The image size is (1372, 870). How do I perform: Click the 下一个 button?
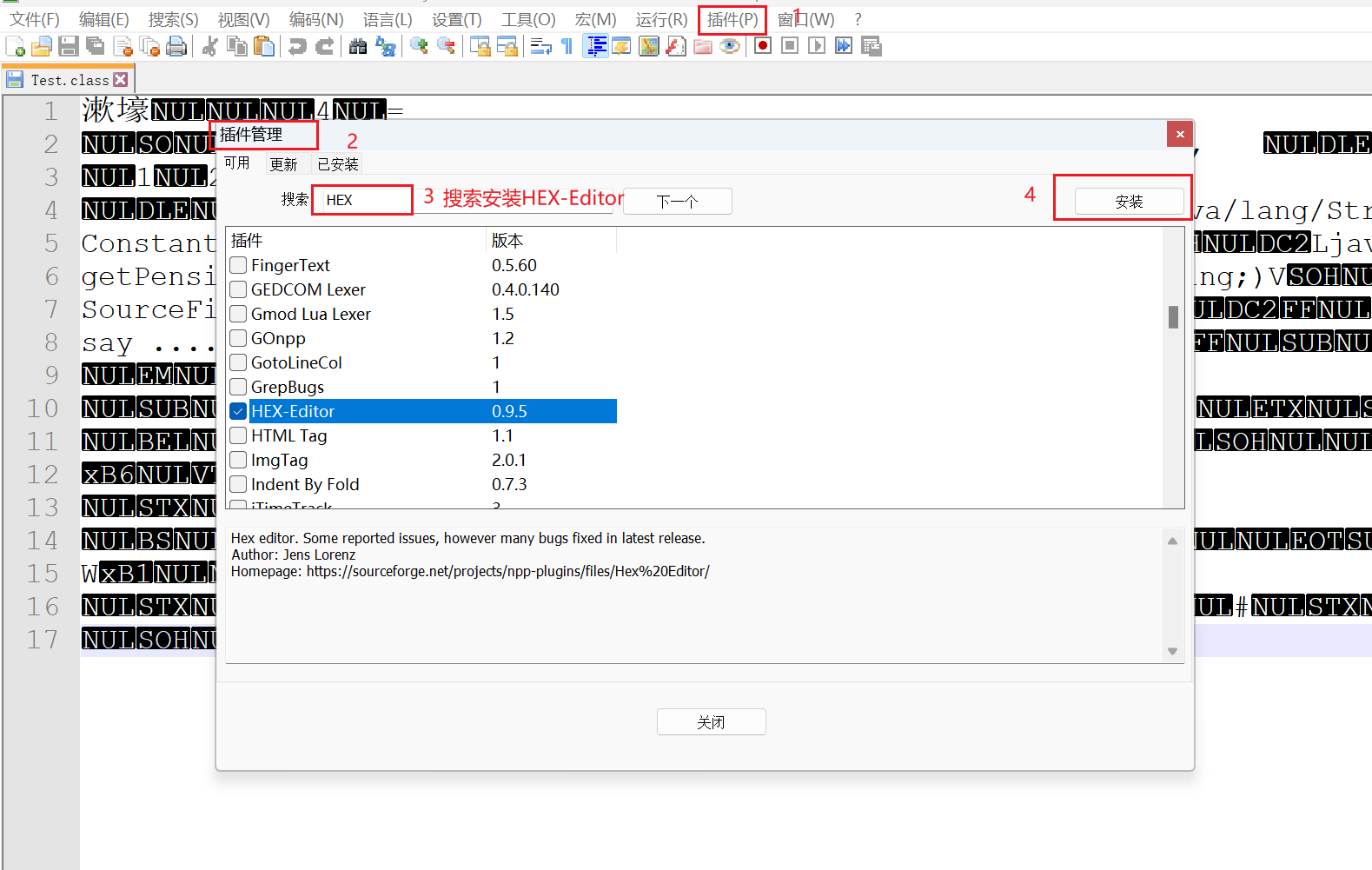coord(678,201)
